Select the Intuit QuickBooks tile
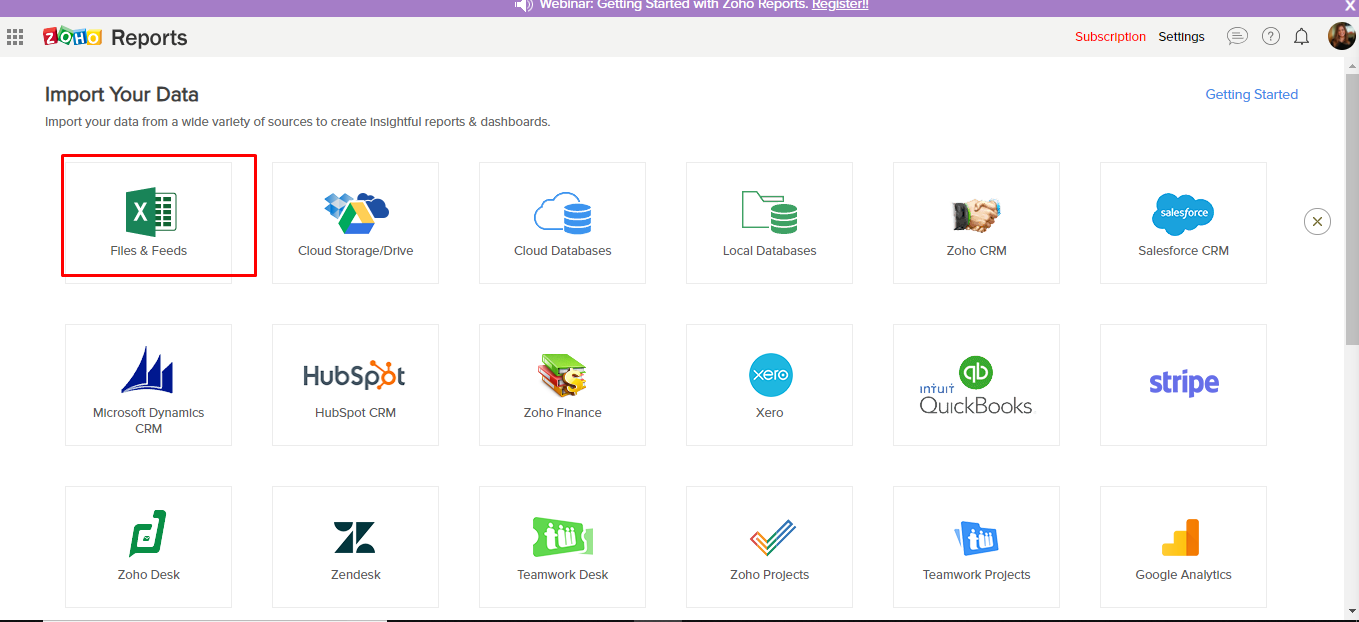Image resolution: width=1359 pixels, height=622 pixels. coord(976,385)
